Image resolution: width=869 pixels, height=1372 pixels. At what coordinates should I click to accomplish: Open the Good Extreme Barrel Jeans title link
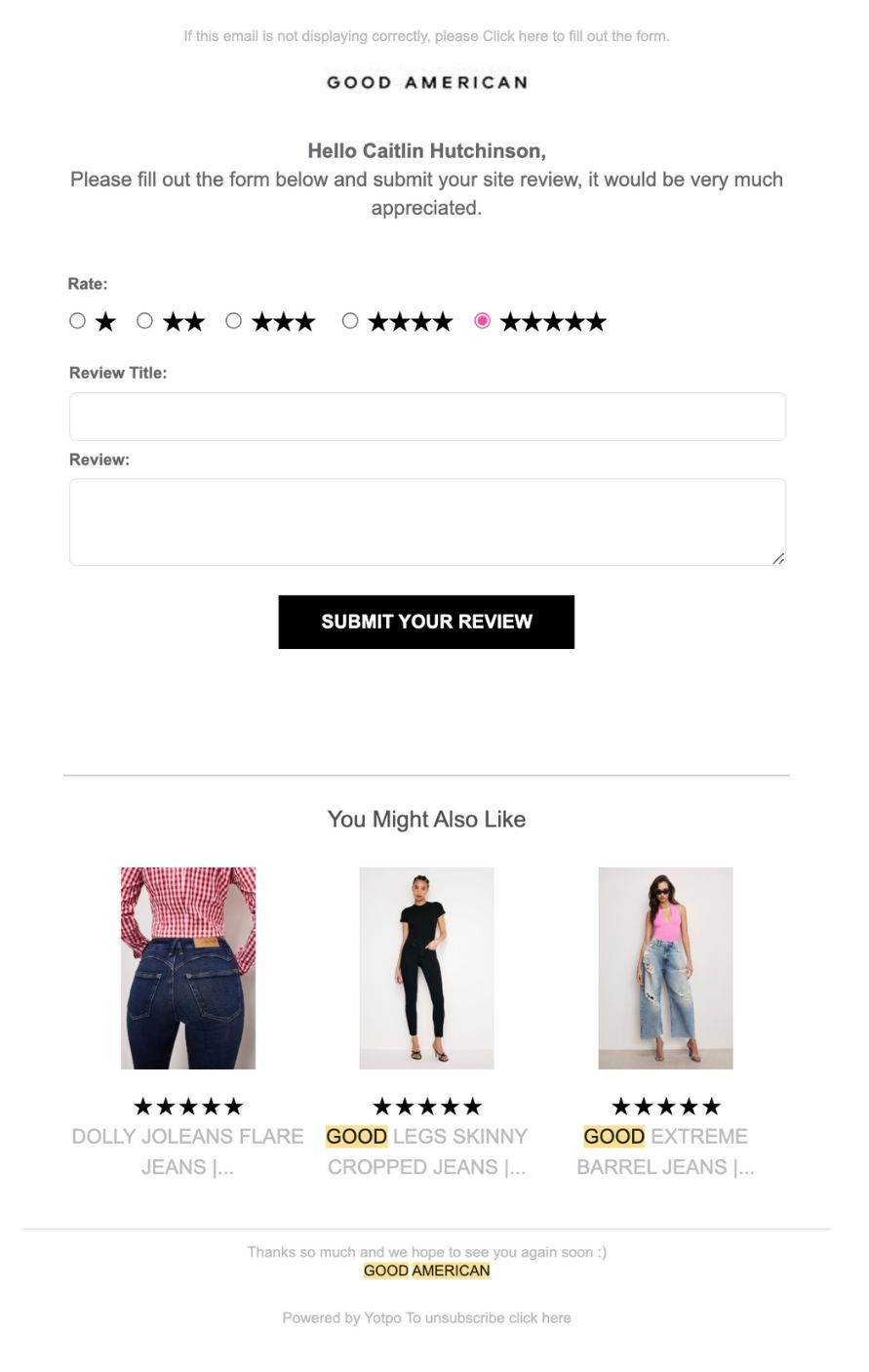(x=665, y=1151)
